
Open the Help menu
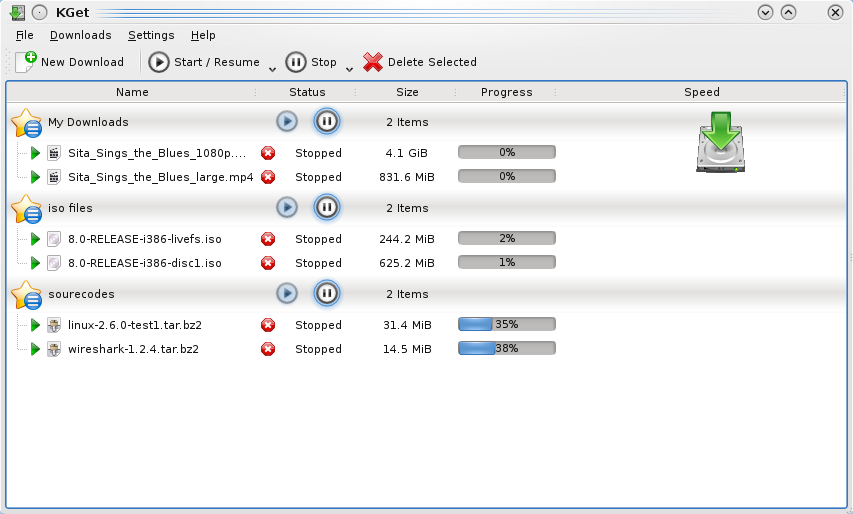coord(203,35)
